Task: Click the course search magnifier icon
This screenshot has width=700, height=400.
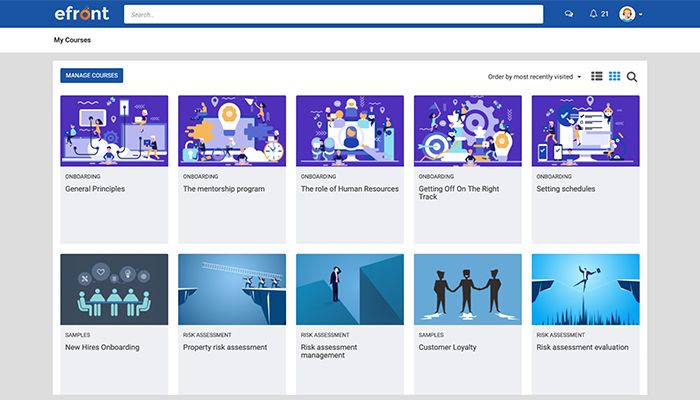Action: point(632,76)
